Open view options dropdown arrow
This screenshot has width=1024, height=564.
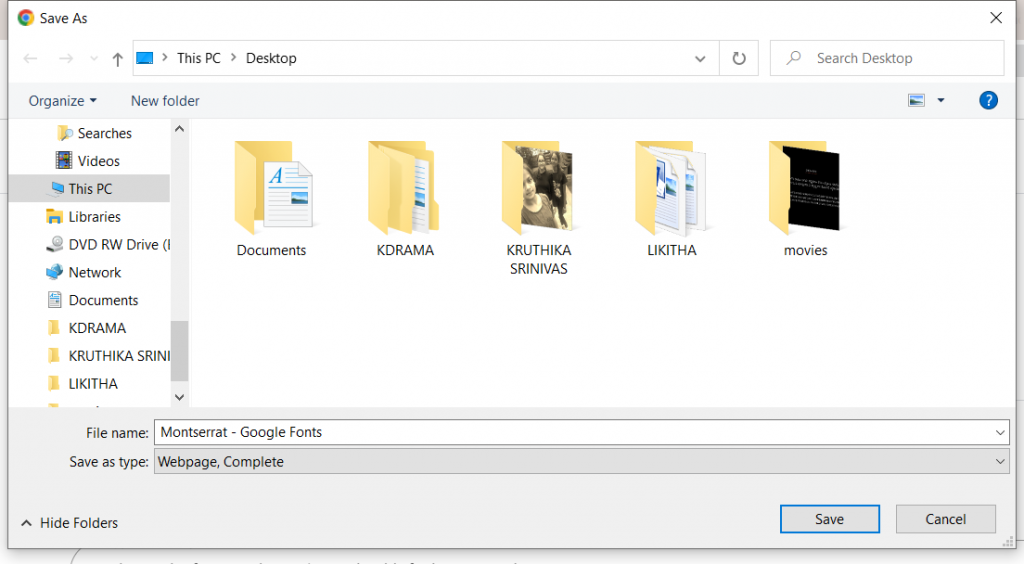[941, 100]
